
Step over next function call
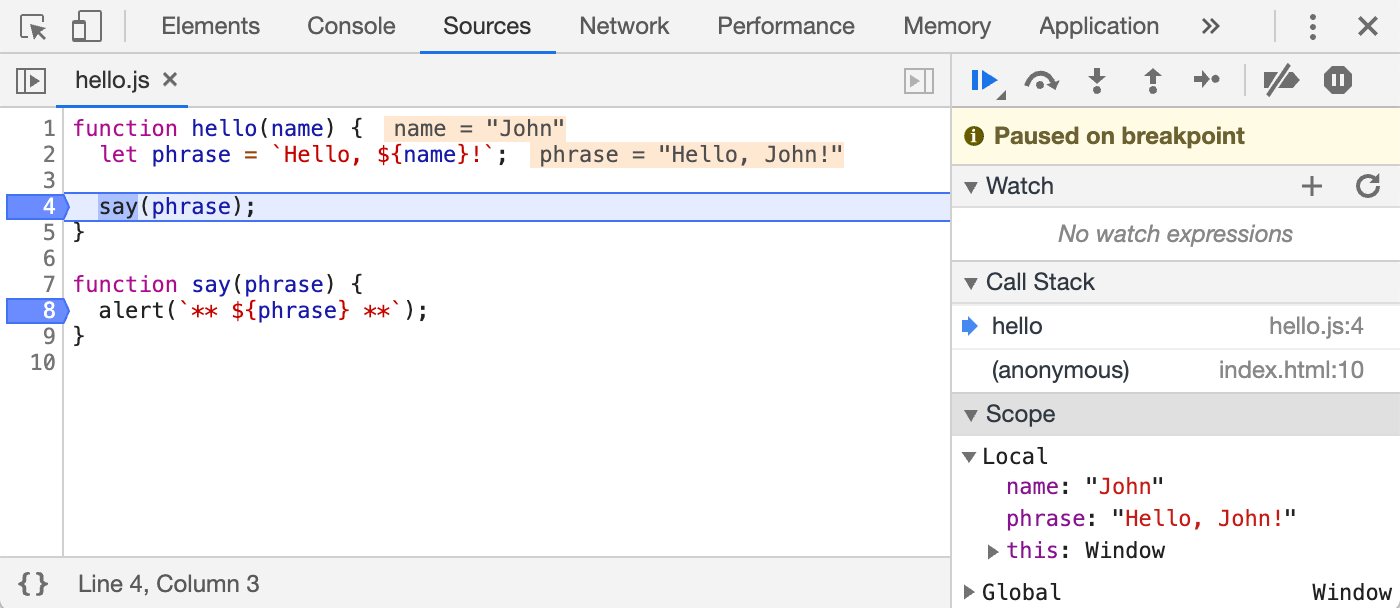[1041, 80]
